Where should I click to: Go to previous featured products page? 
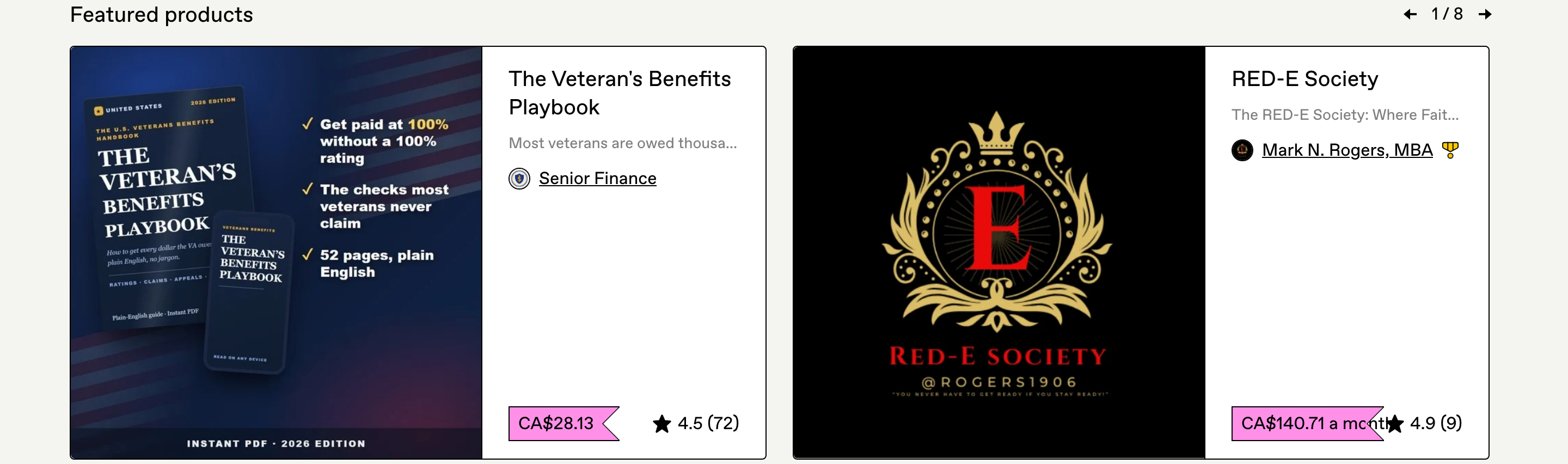tap(1410, 14)
